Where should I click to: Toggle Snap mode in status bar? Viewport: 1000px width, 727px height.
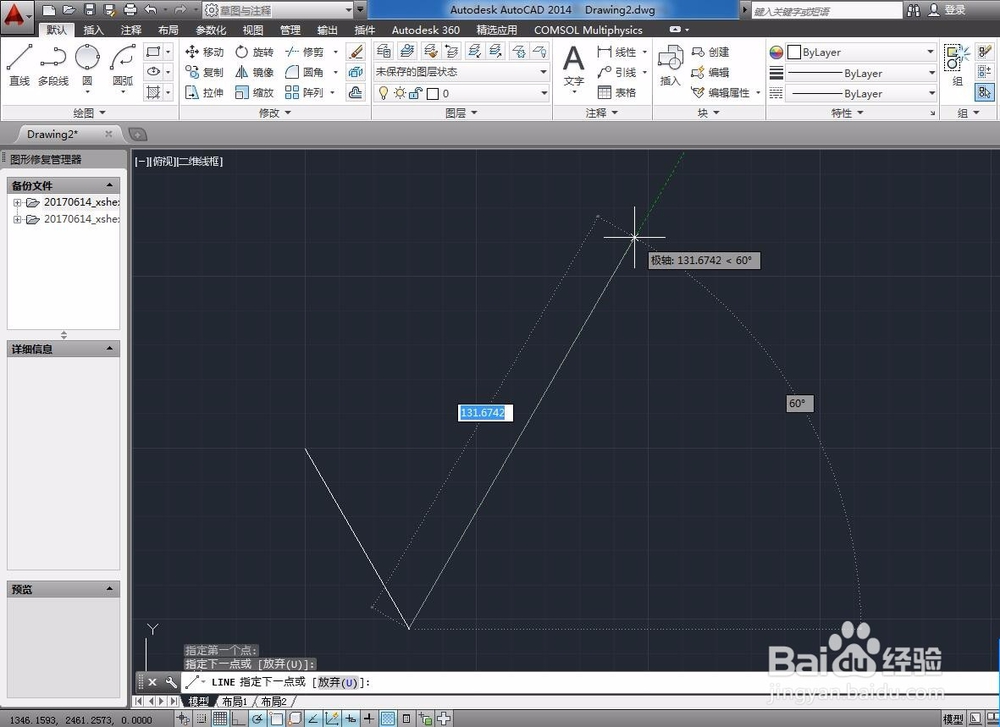pyautogui.click(x=202, y=719)
